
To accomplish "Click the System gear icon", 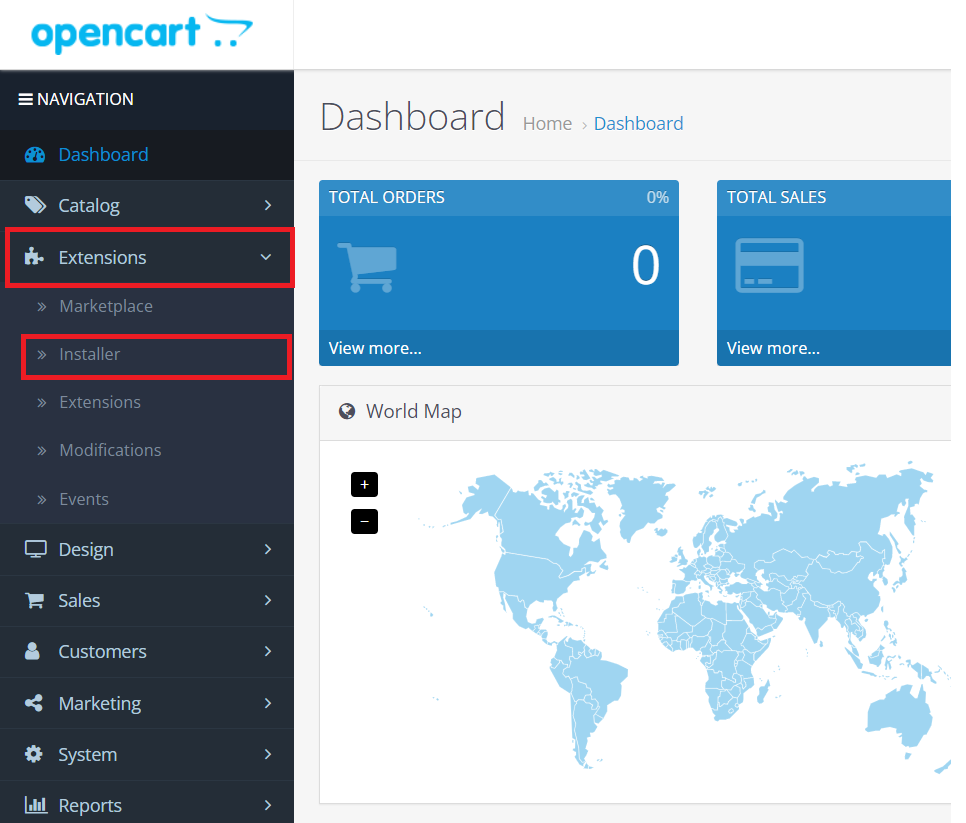I will [x=34, y=754].
